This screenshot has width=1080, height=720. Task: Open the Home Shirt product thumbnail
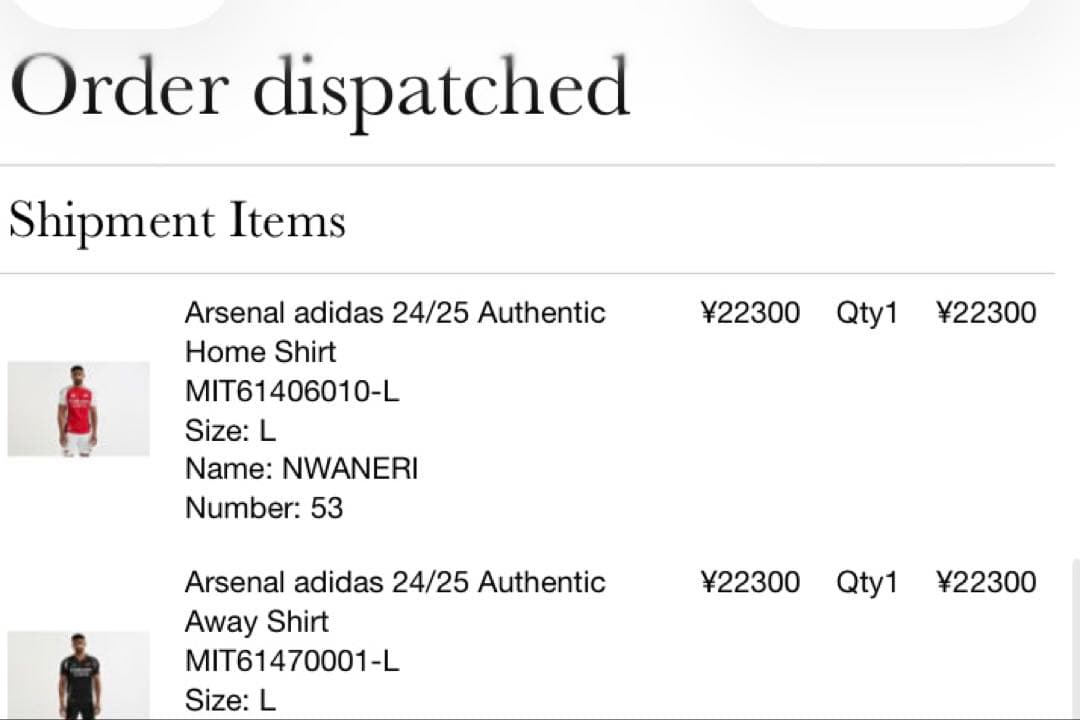coord(78,409)
